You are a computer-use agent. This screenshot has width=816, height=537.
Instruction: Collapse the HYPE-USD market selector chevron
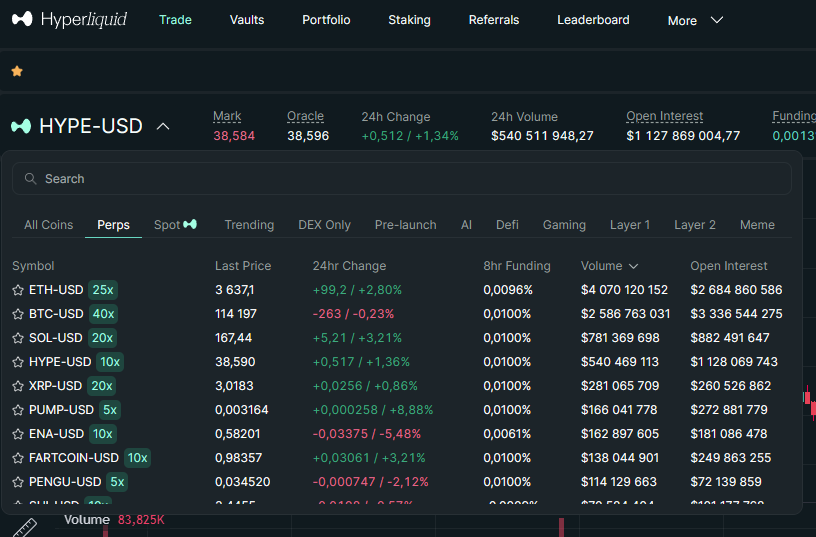(163, 126)
